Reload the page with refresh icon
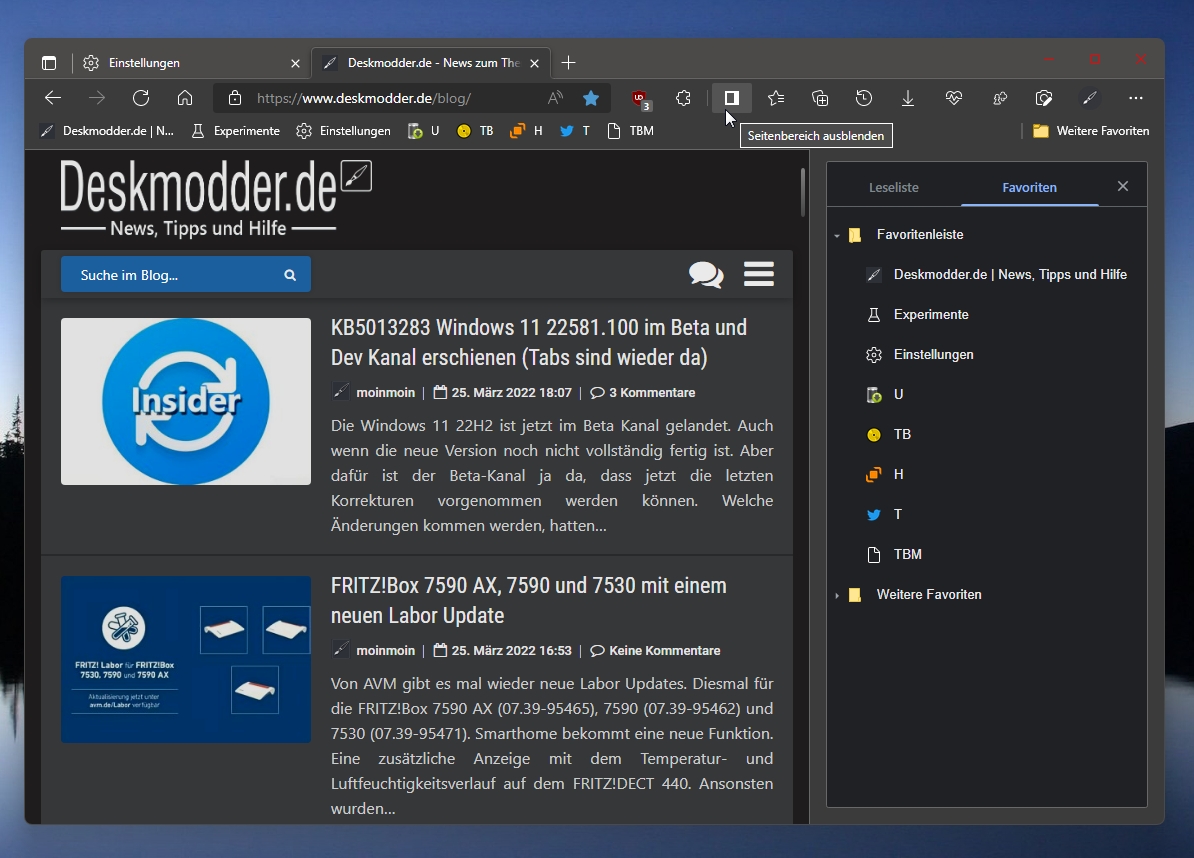This screenshot has height=858, width=1194. click(141, 98)
